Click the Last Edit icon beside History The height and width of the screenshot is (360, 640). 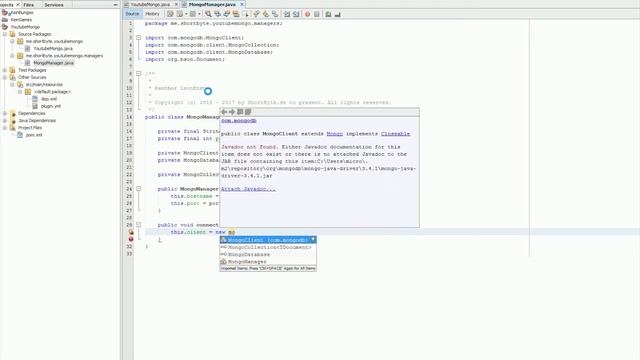(x=170, y=14)
